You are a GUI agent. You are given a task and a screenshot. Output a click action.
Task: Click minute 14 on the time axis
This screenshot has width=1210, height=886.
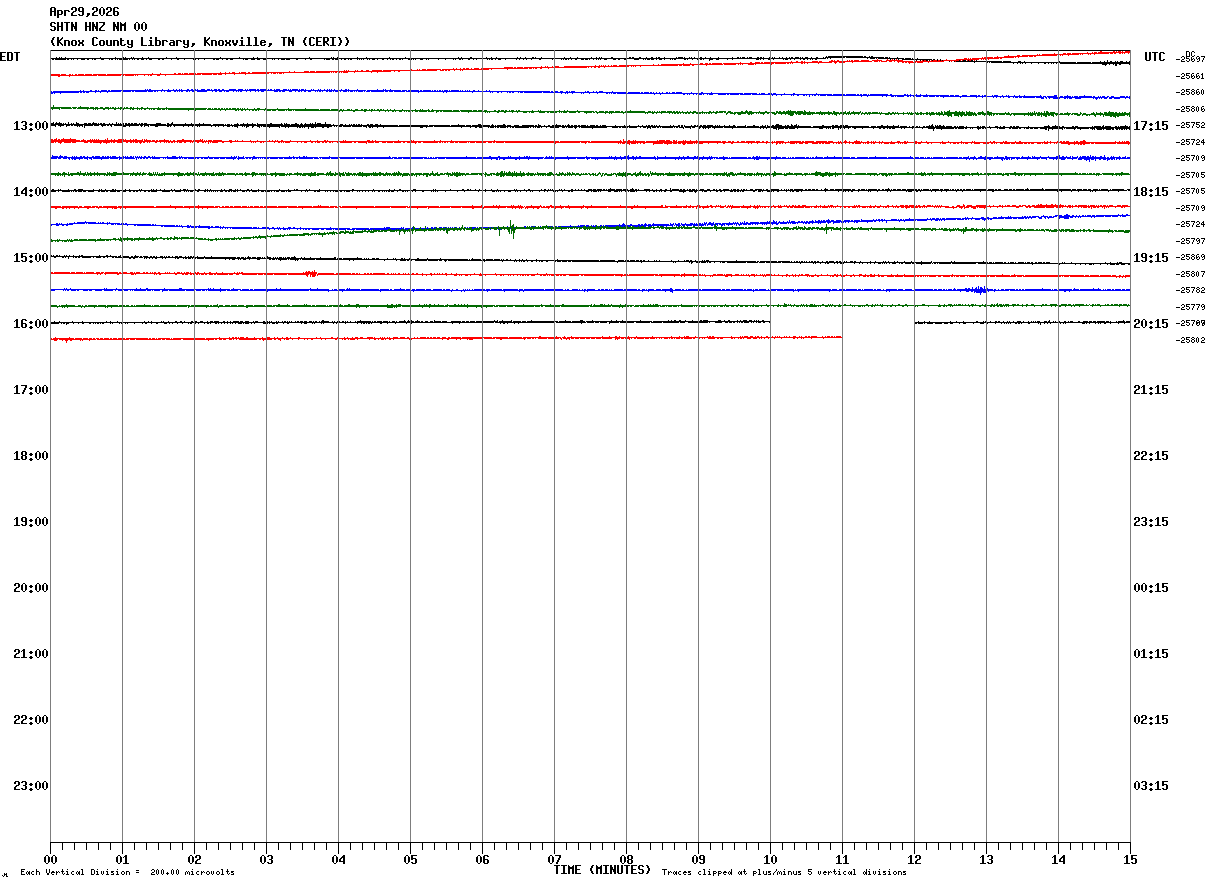(1058, 860)
